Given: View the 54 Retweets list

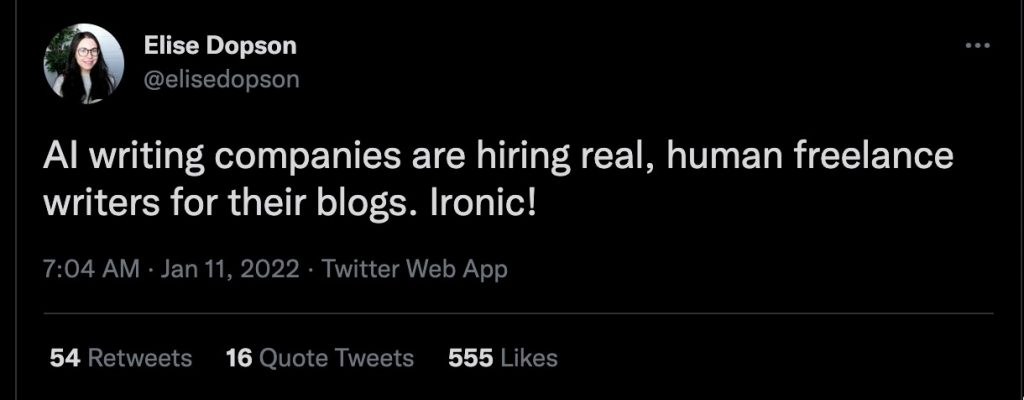Looking at the screenshot, I should [120, 357].
